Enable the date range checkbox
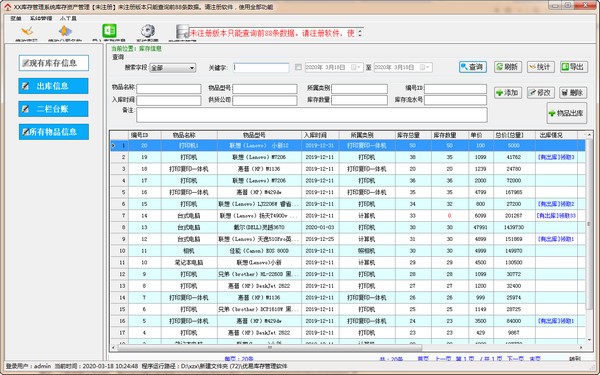 298,67
